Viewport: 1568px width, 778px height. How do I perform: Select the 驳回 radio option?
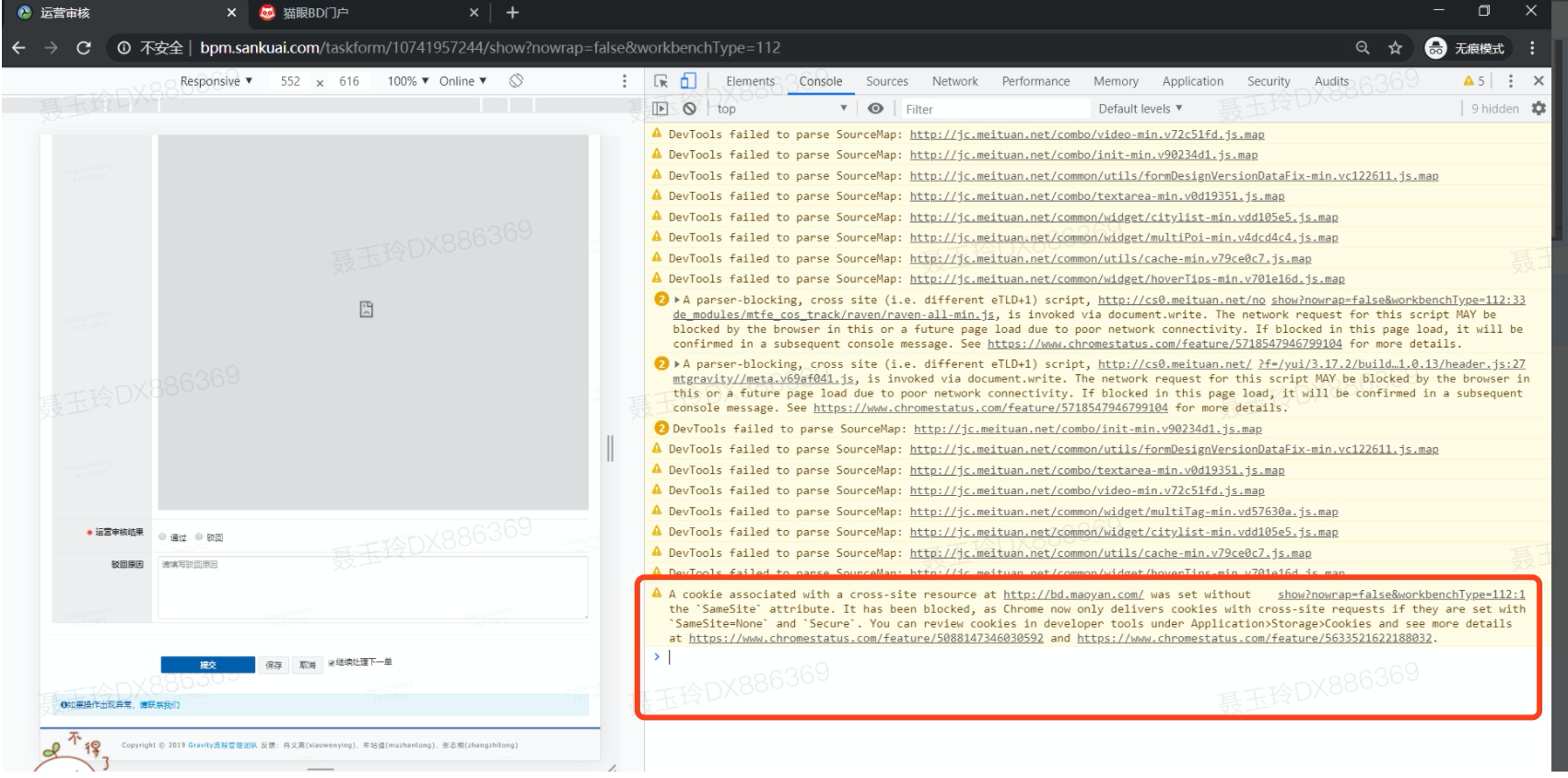point(199,536)
